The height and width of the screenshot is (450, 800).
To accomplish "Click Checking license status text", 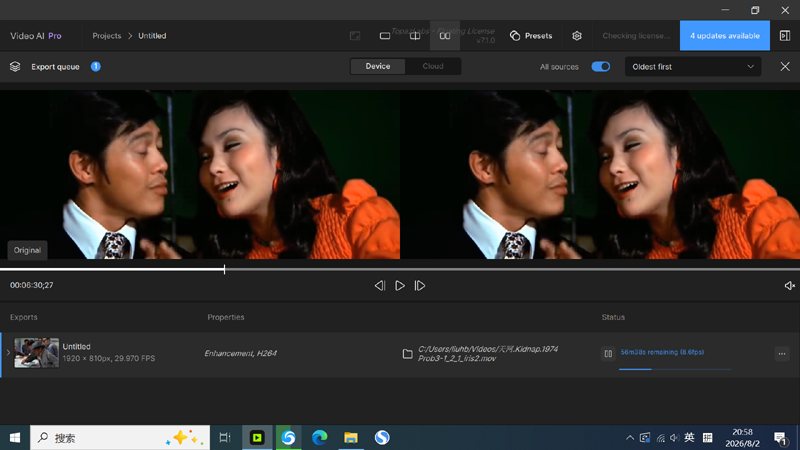I will [x=636, y=36].
